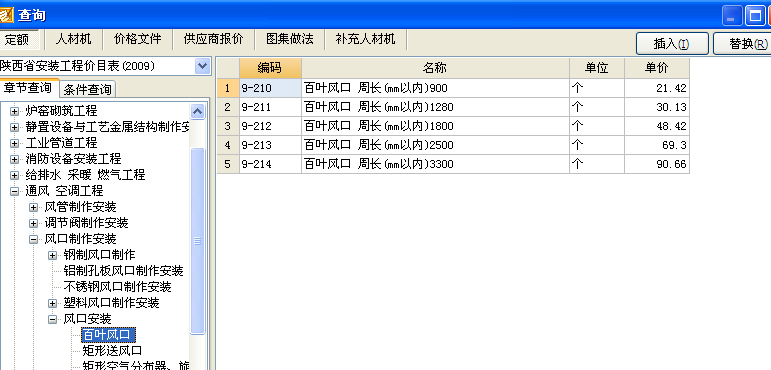771x370 pixels.
Task: Select the 矩形送风口 tree item
Action: tap(113, 351)
